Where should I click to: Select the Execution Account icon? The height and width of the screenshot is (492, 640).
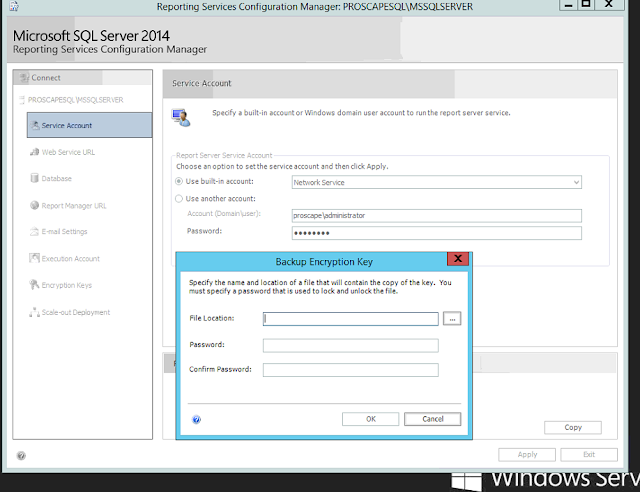pos(34,258)
